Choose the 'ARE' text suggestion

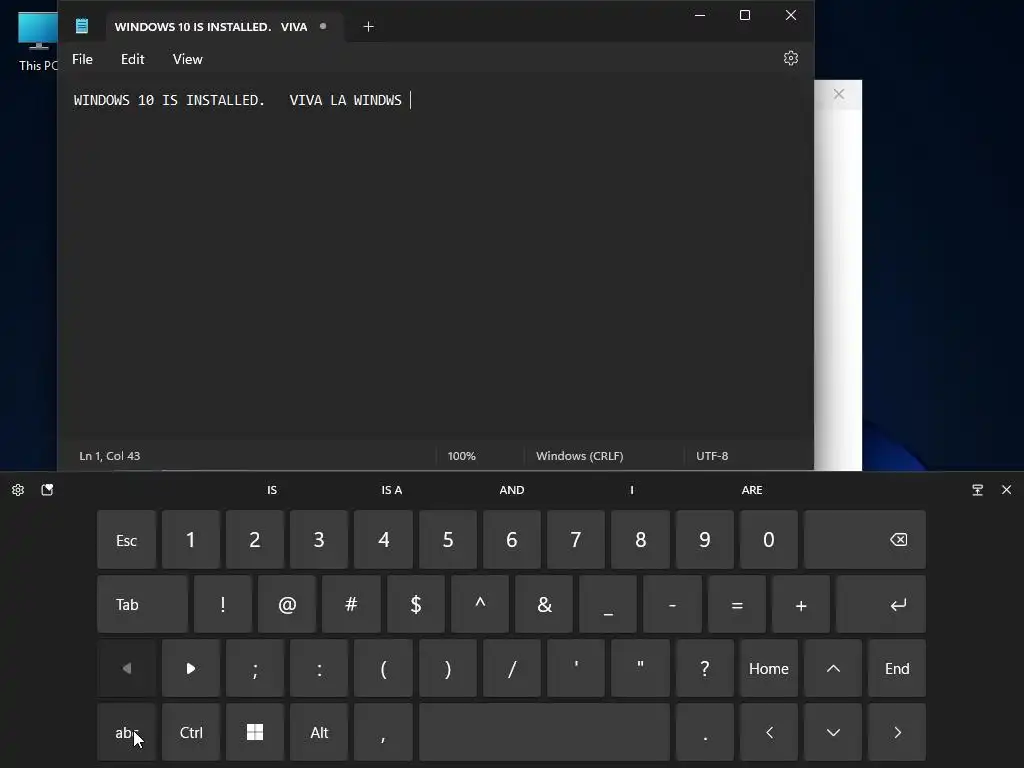(752, 490)
